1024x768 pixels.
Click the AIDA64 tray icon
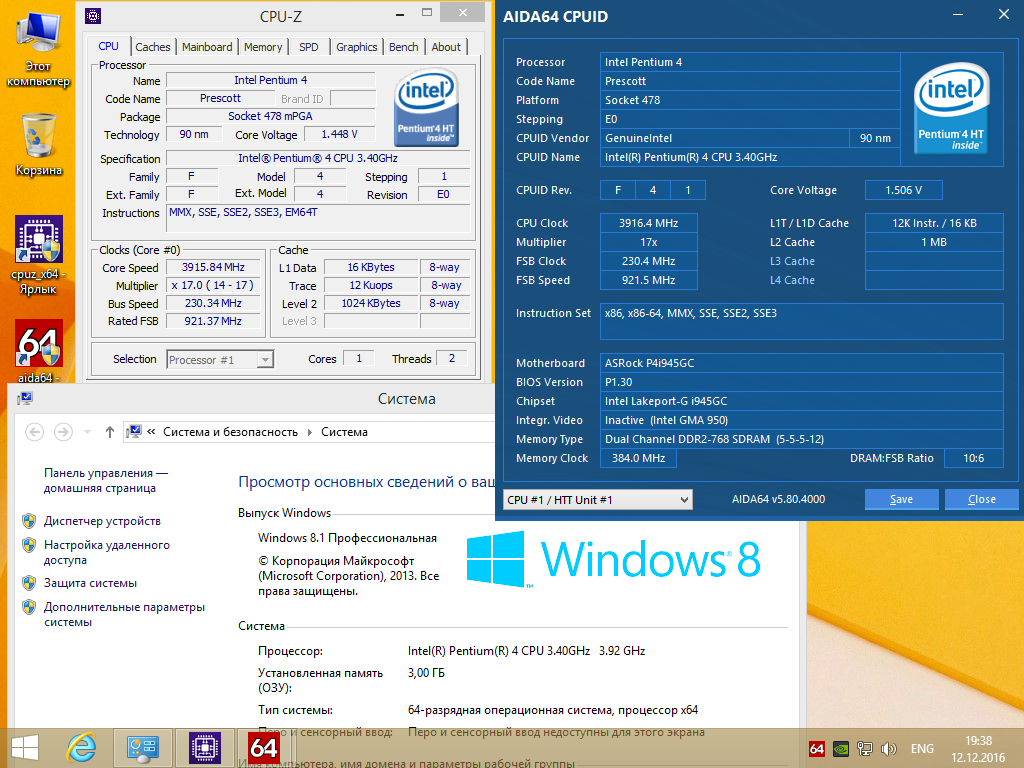coord(816,749)
